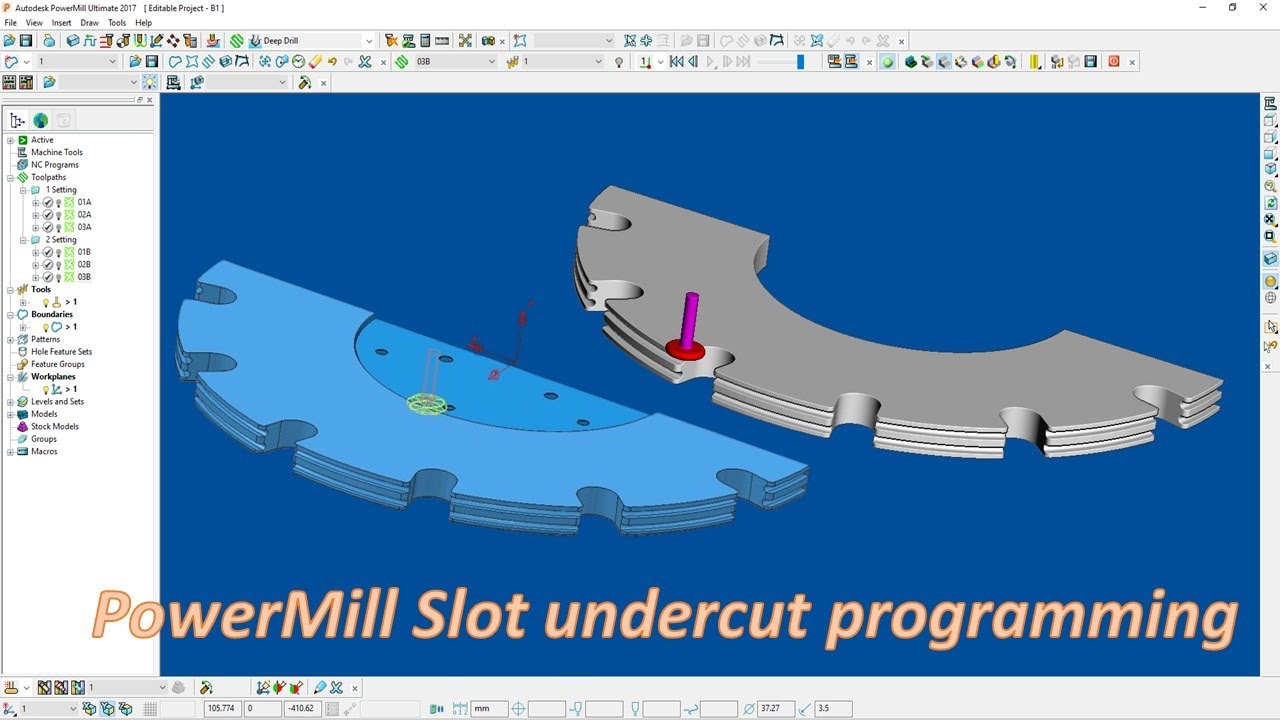Click the yellow tool shading icon in ViewMill toolbar
1280x720 pixels.
pyautogui.click(x=1034, y=62)
